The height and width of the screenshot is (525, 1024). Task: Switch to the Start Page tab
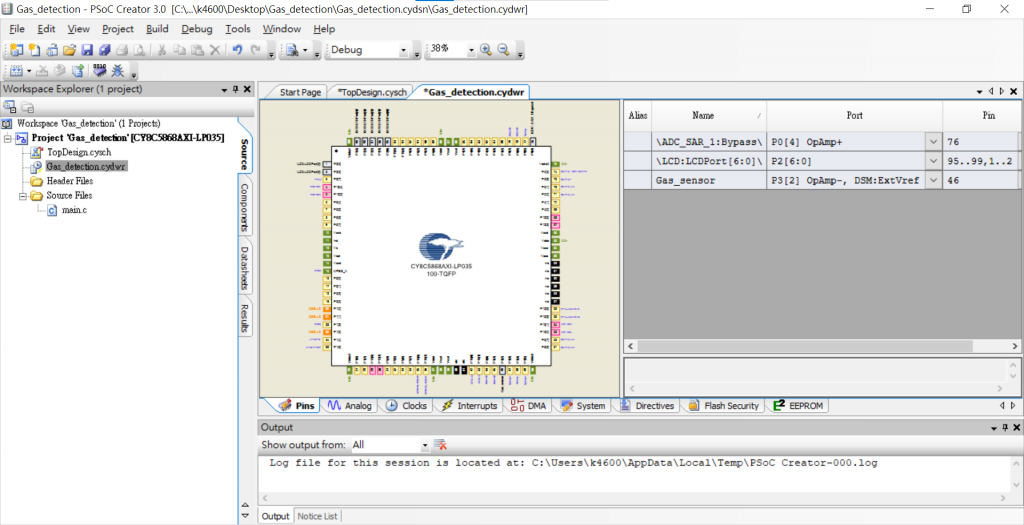coord(300,92)
